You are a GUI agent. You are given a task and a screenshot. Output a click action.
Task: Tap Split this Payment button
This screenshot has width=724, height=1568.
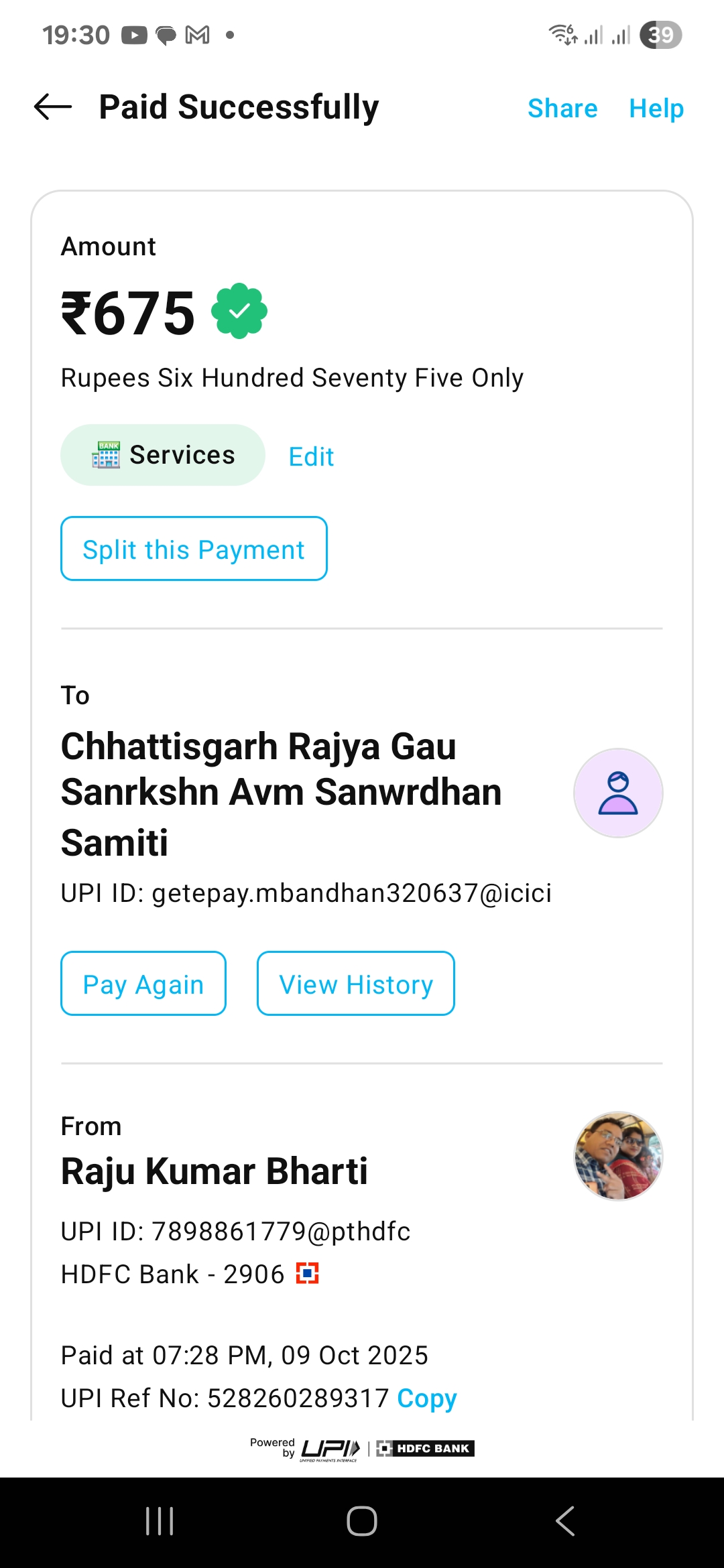click(x=194, y=549)
